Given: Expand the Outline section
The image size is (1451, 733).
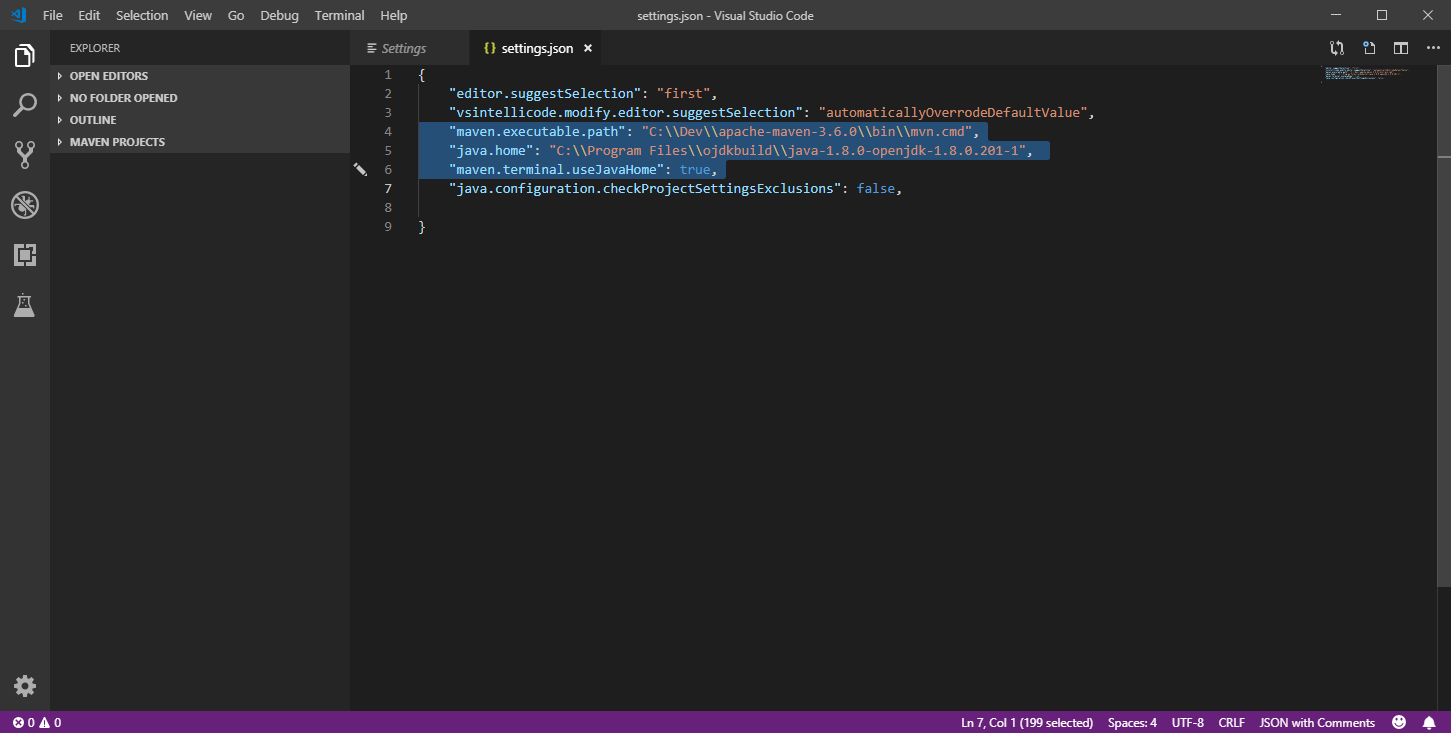Looking at the screenshot, I should click(200, 120).
